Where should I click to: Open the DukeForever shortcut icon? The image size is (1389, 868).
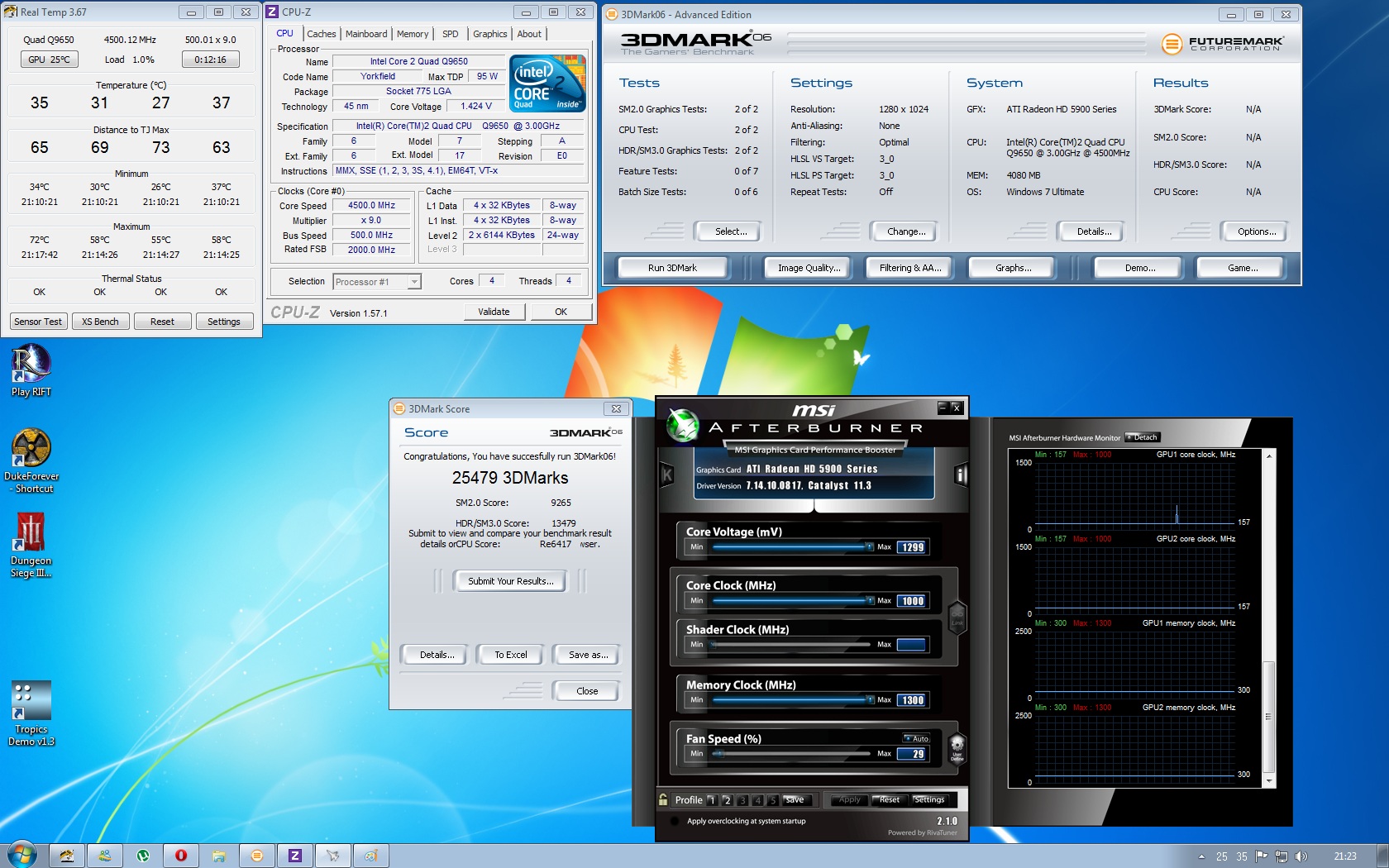(31, 460)
